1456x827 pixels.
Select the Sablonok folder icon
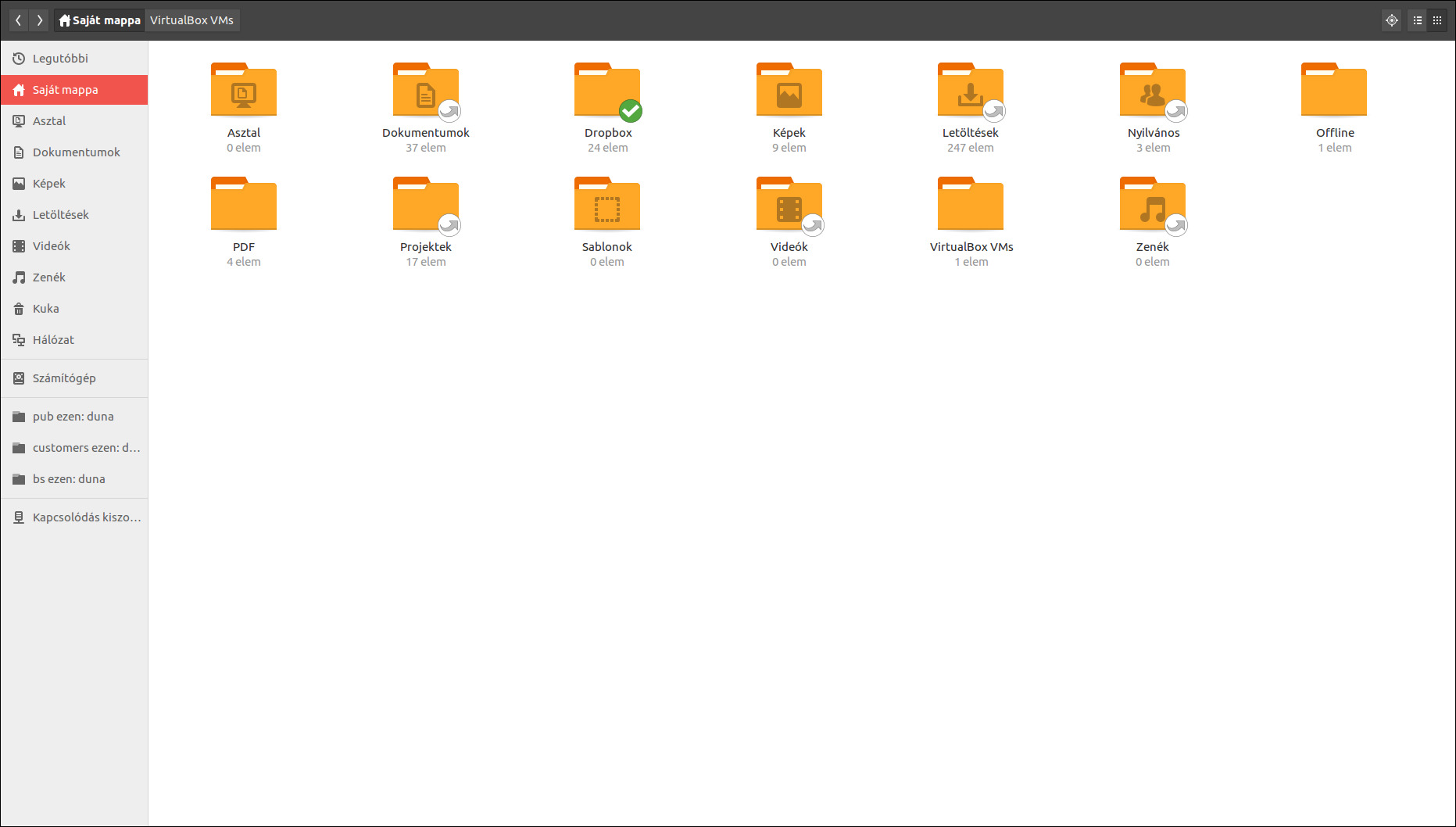[607, 204]
